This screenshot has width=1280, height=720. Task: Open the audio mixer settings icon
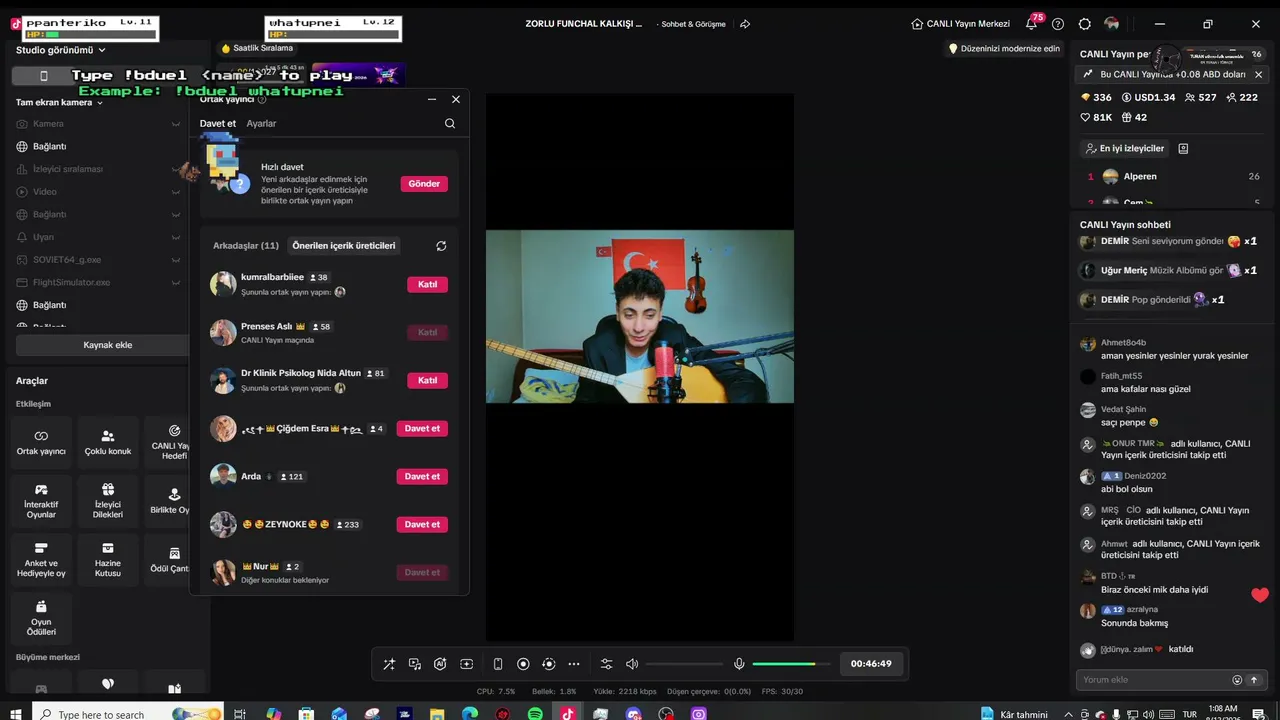pyautogui.click(x=606, y=664)
